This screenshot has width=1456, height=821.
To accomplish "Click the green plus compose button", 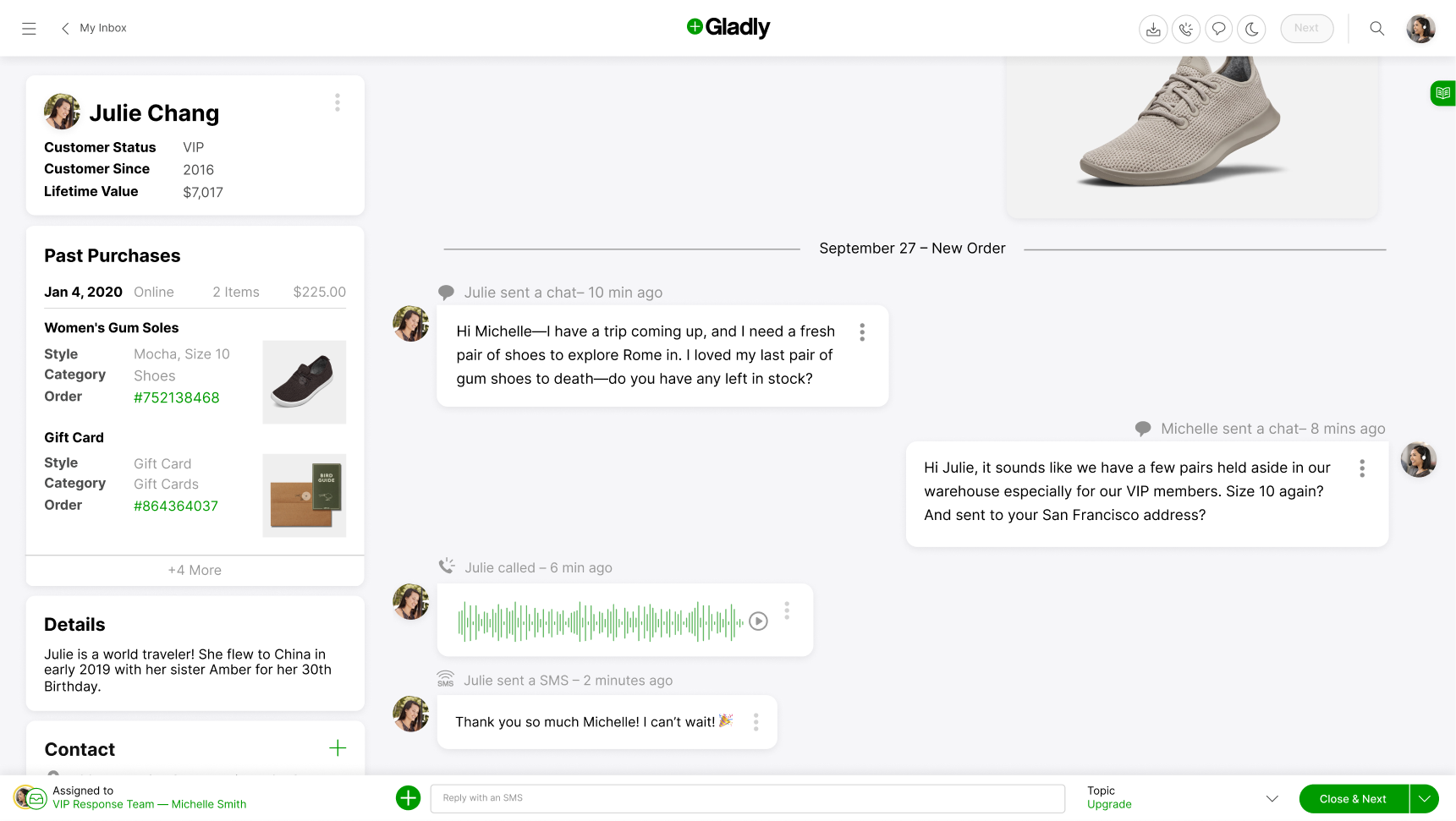I will pos(408,797).
